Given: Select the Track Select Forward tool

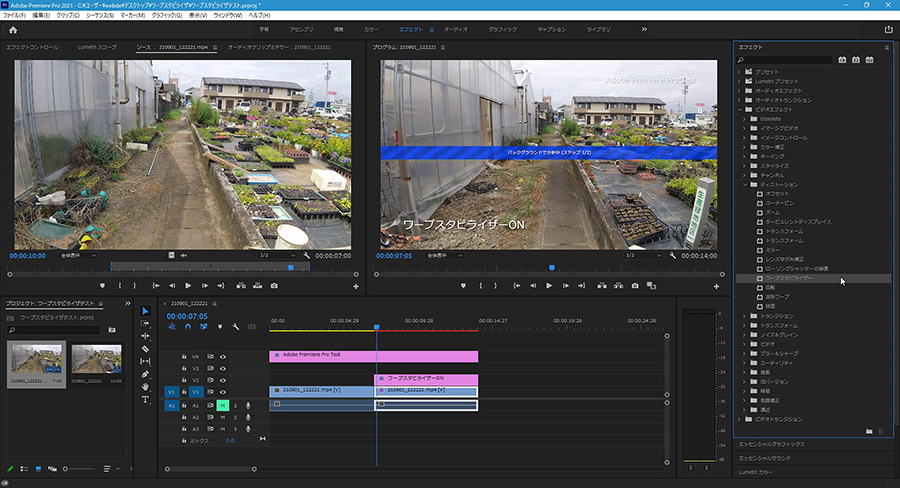Looking at the screenshot, I should [x=145, y=323].
